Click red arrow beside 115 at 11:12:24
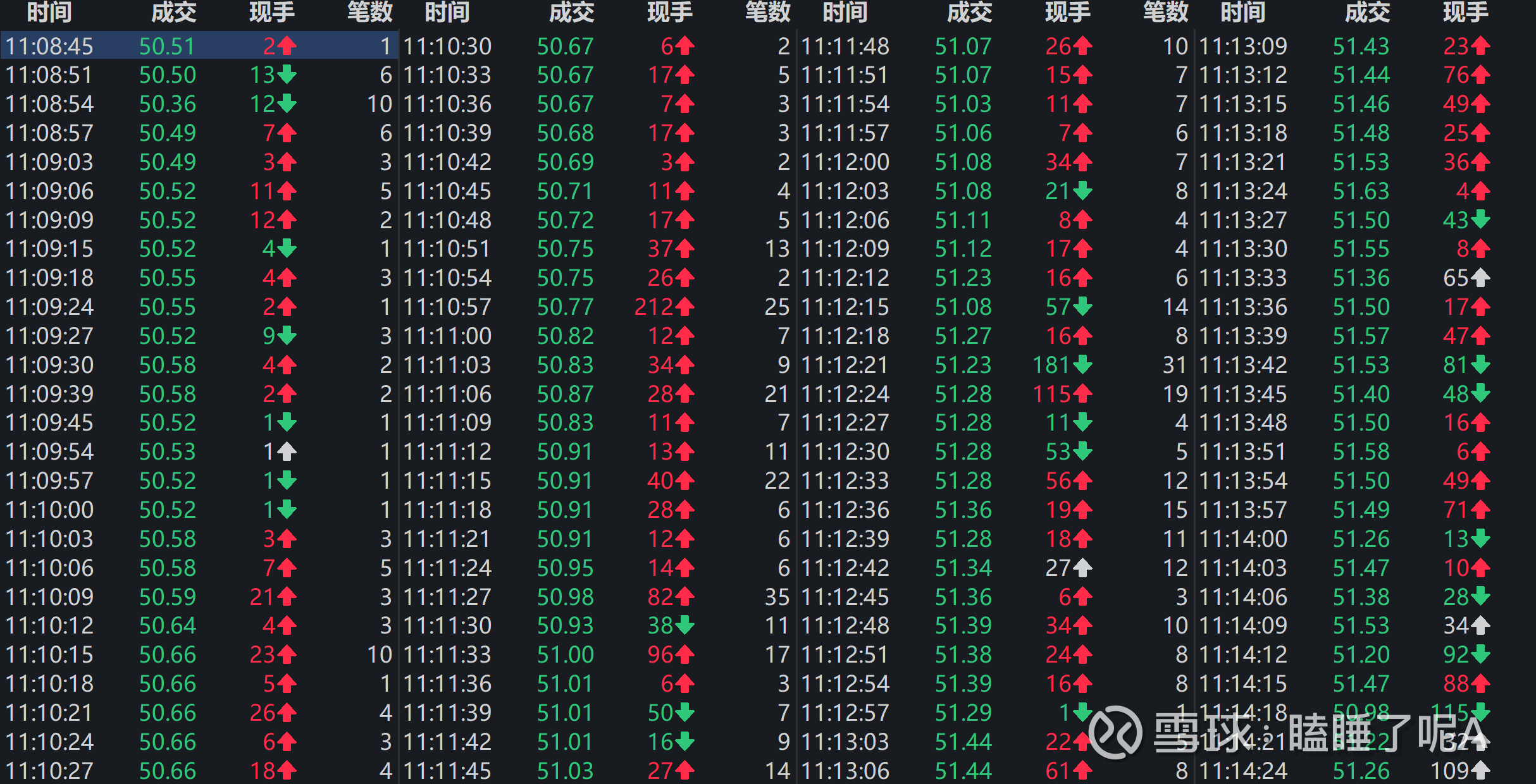This screenshot has width=1536, height=784. [x=1083, y=394]
